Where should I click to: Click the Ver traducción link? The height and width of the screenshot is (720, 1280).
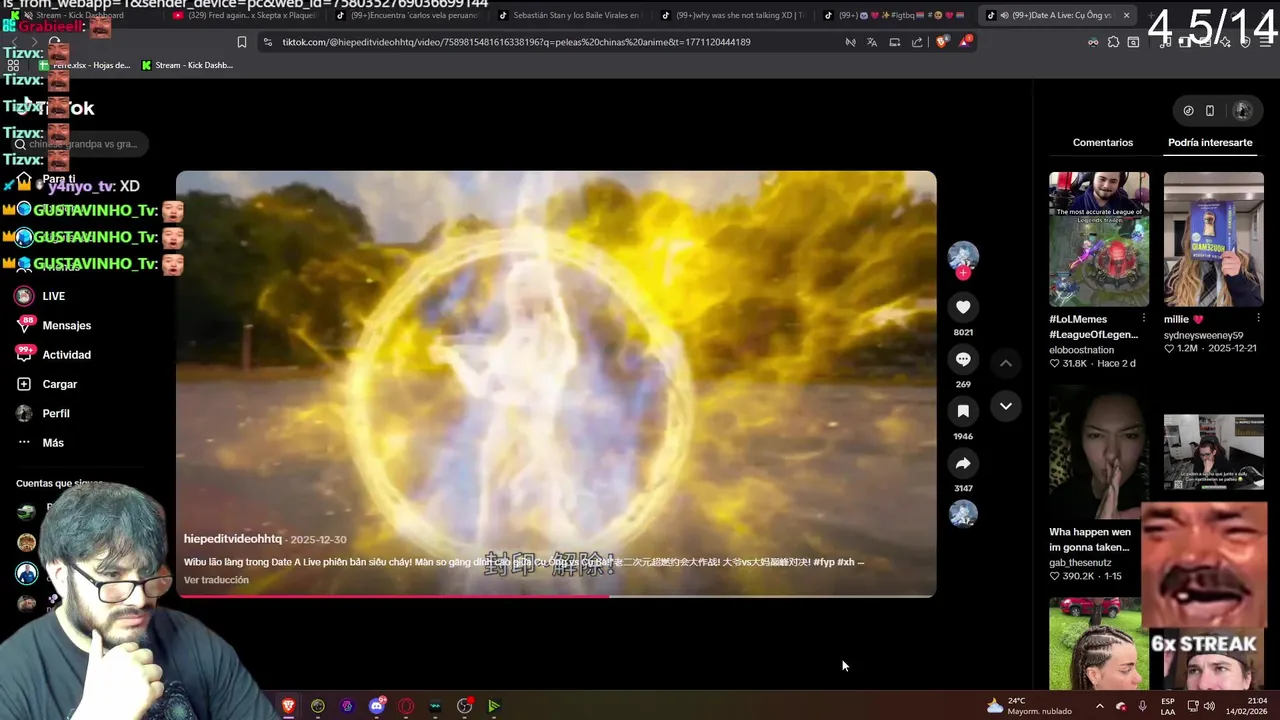tap(216, 580)
